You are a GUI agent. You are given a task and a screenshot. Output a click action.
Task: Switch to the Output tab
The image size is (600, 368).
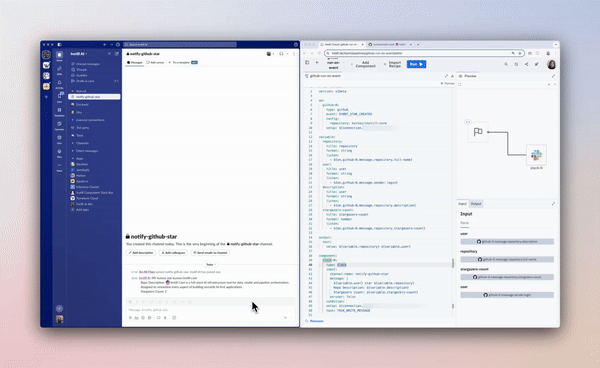[x=476, y=204]
